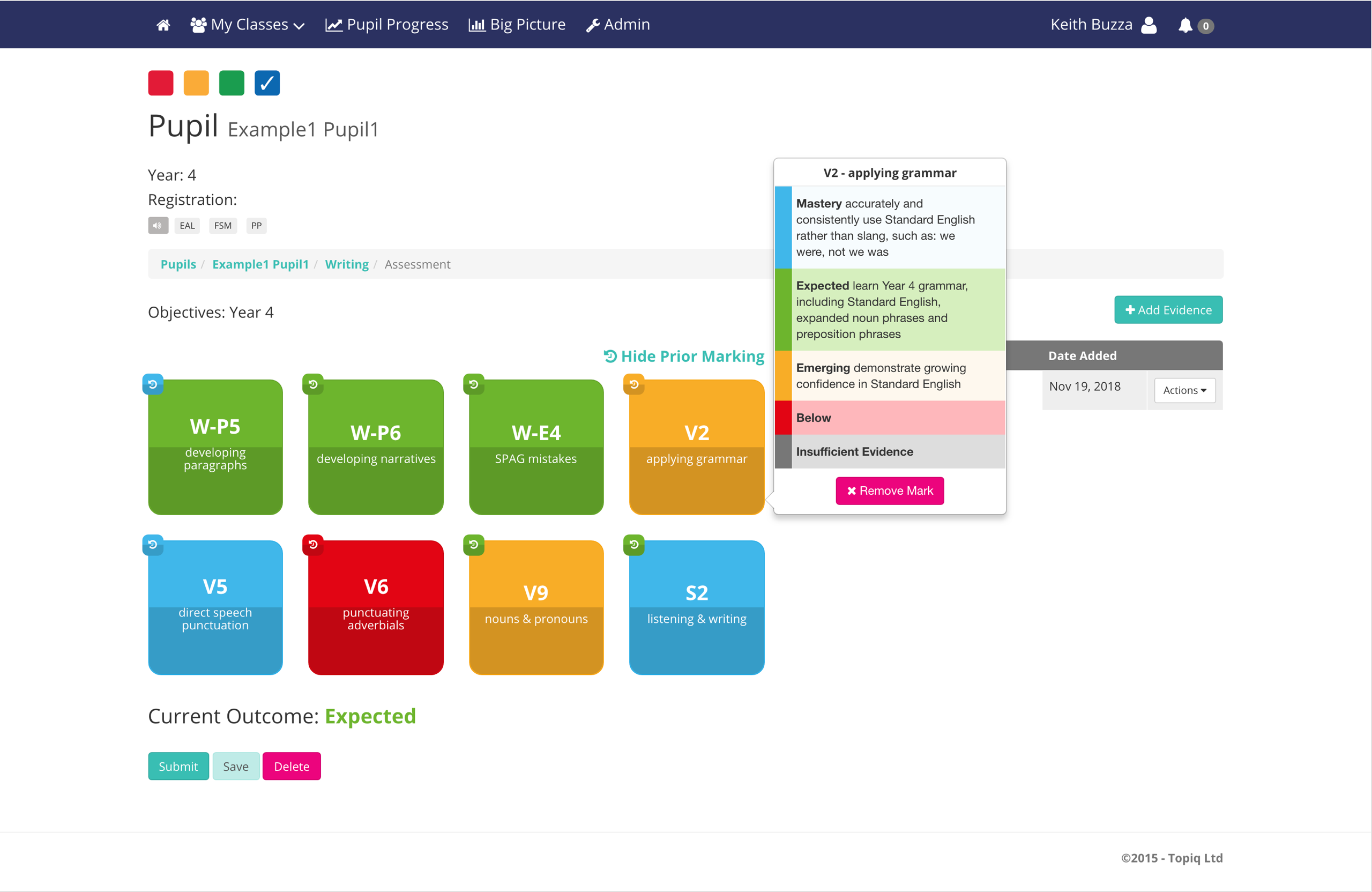Open the Big Picture menu item

(517, 25)
